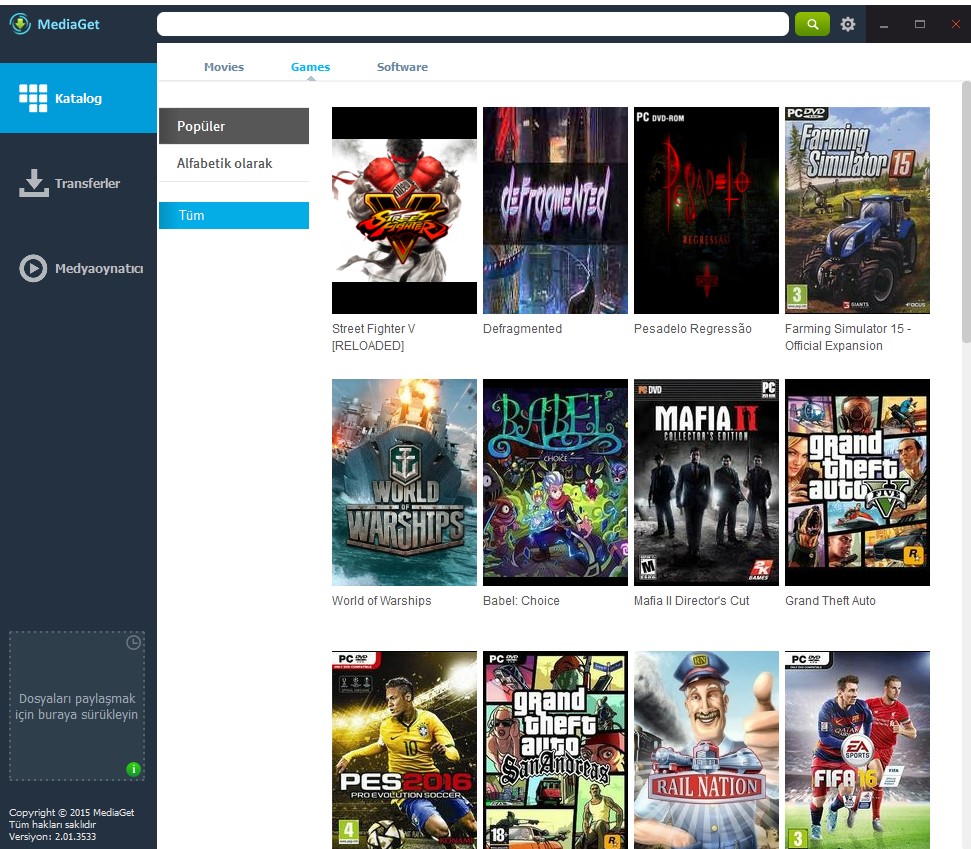Click the clock icon in the drop zone

[133, 642]
